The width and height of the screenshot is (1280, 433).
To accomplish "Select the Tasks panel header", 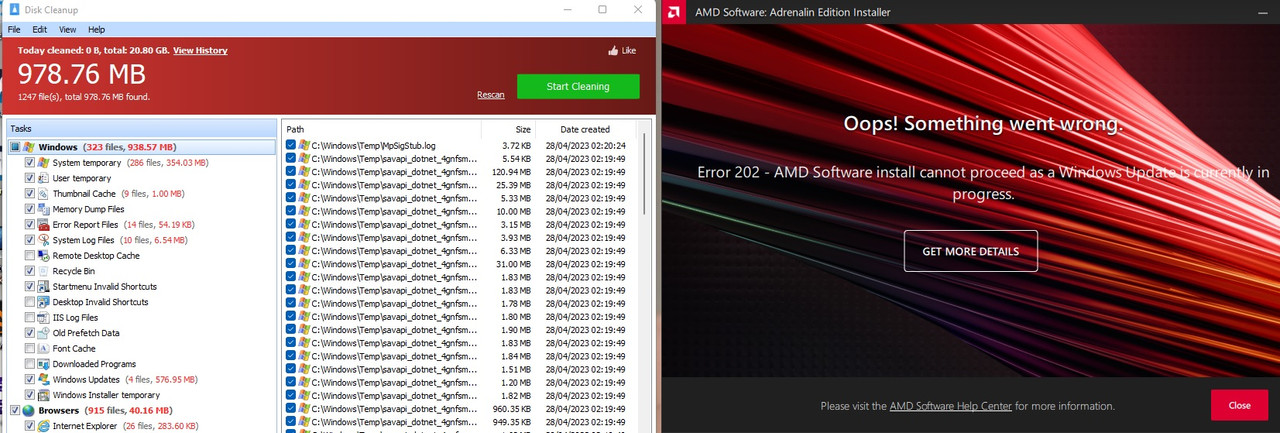I will (x=141, y=129).
